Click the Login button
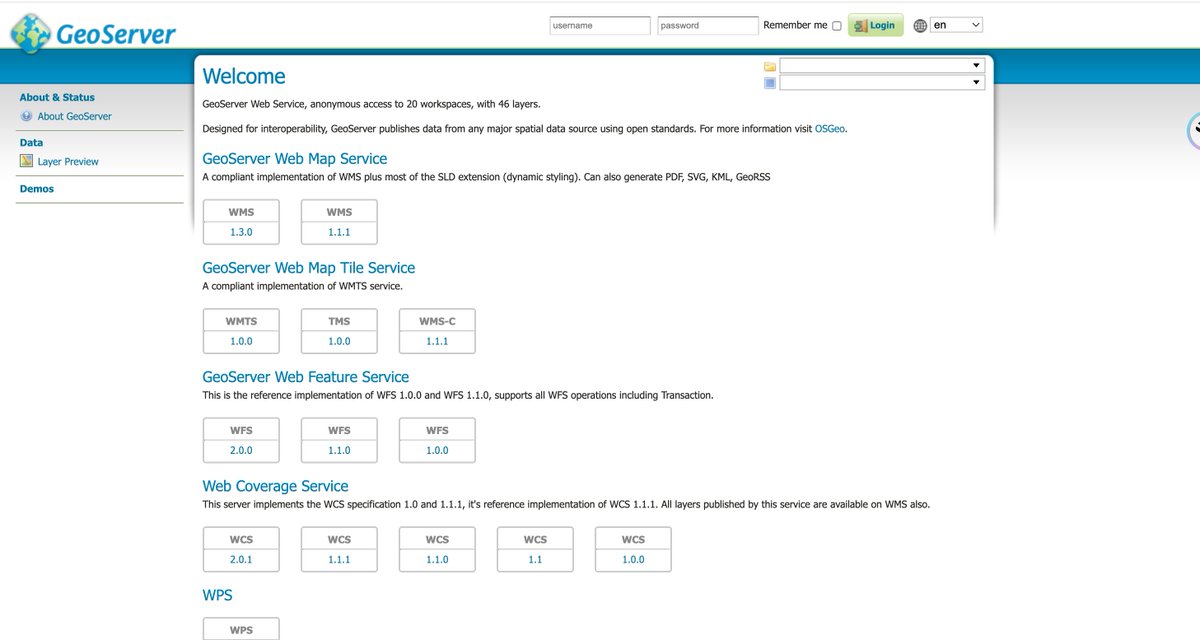Image resolution: width=1200 pixels, height=640 pixels. pos(876,25)
